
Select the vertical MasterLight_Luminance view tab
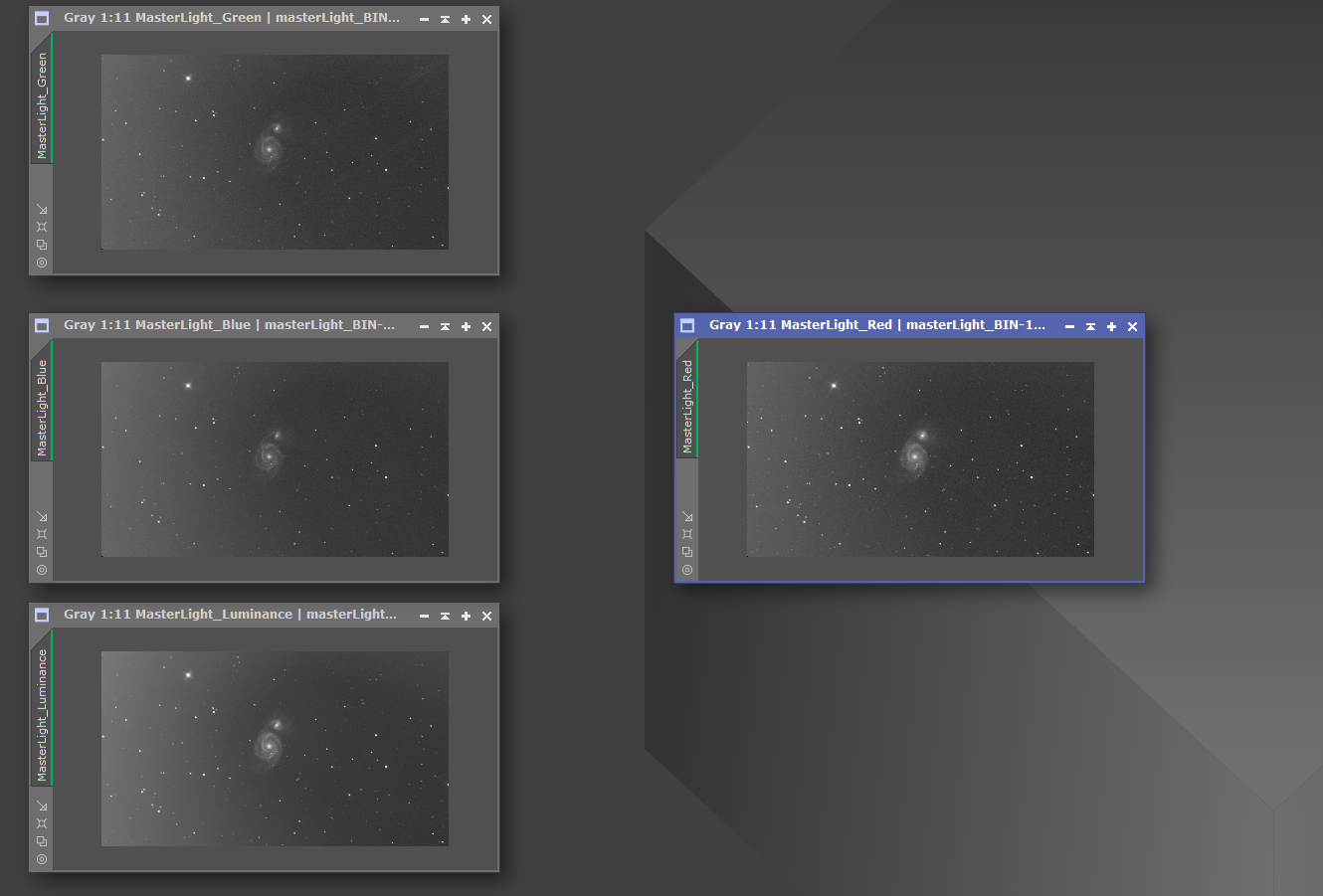click(x=42, y=708)
